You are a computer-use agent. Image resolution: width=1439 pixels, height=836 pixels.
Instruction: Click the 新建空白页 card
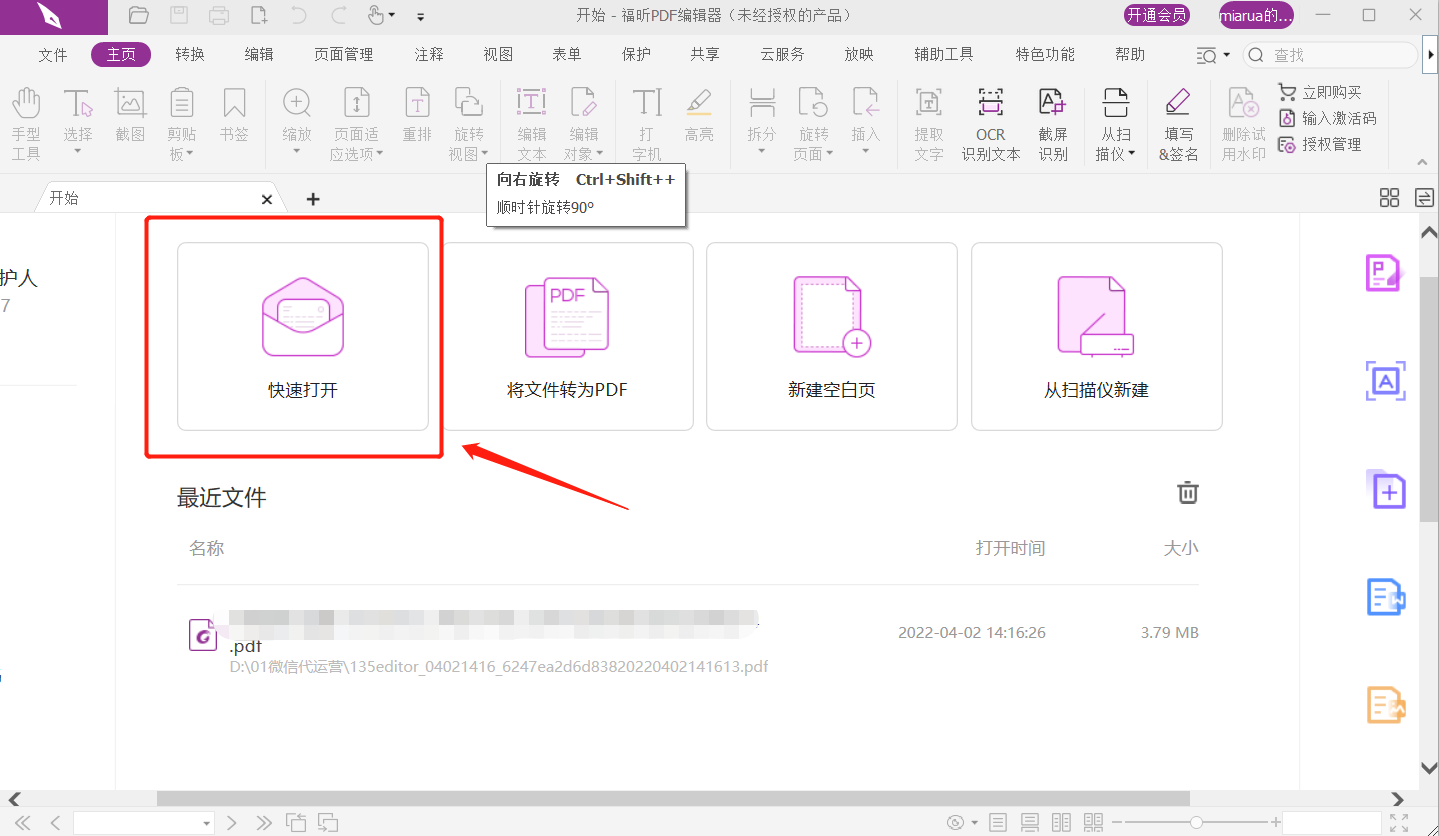click(832, 336)
